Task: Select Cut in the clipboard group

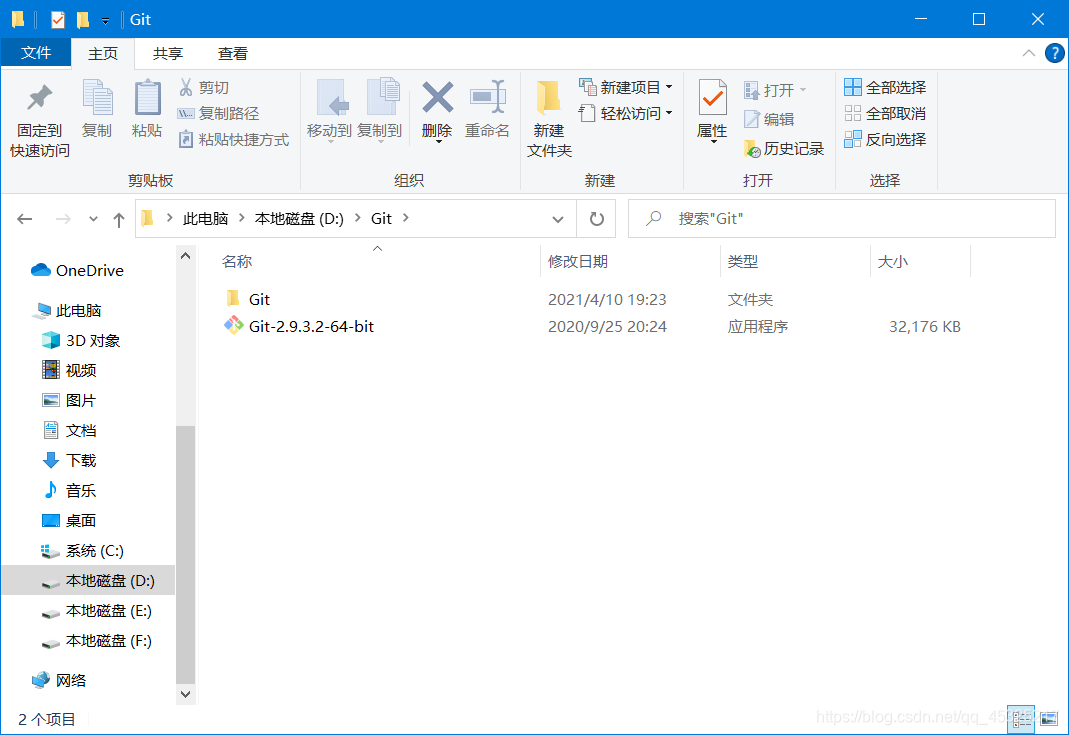Action: (204, 87)
